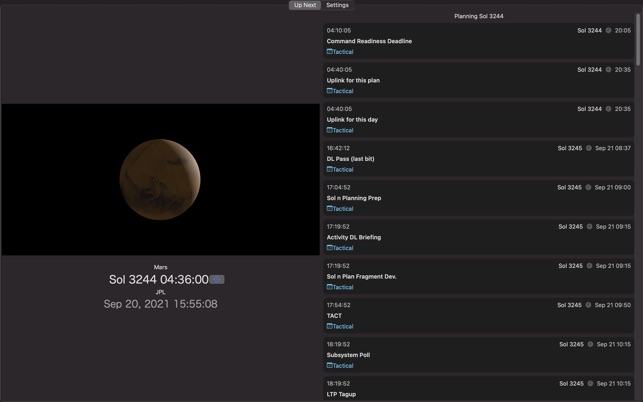Click the Mars globe image
The image size is (643, 402).
coord(160,179)
